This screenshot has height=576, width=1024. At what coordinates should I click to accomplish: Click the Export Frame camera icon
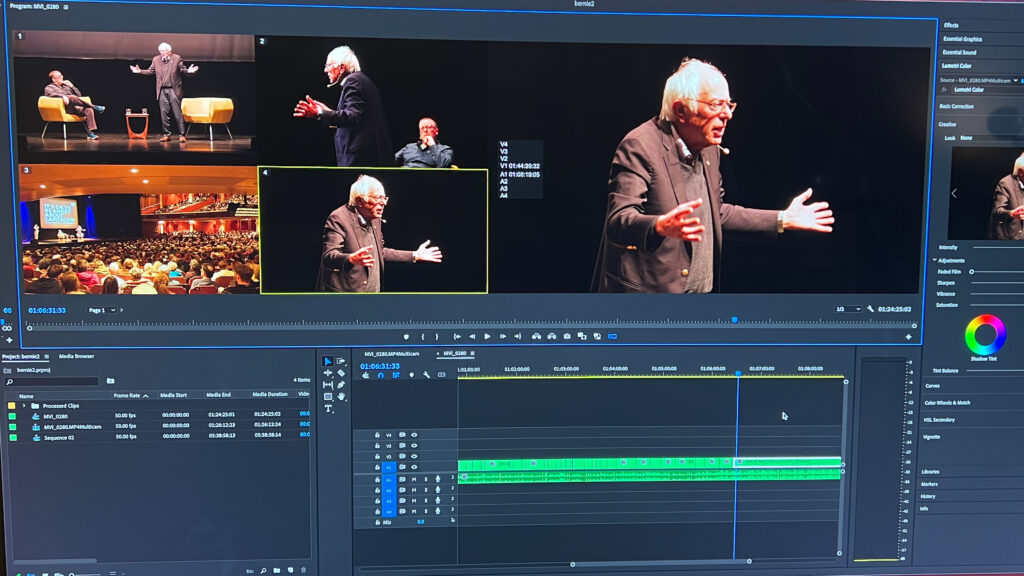pyautogui.click(x=565, y=335)
